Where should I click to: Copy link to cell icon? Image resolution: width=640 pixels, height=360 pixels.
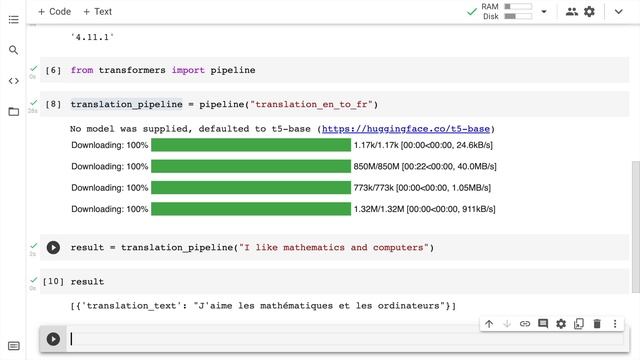click(x=525, y=324)
